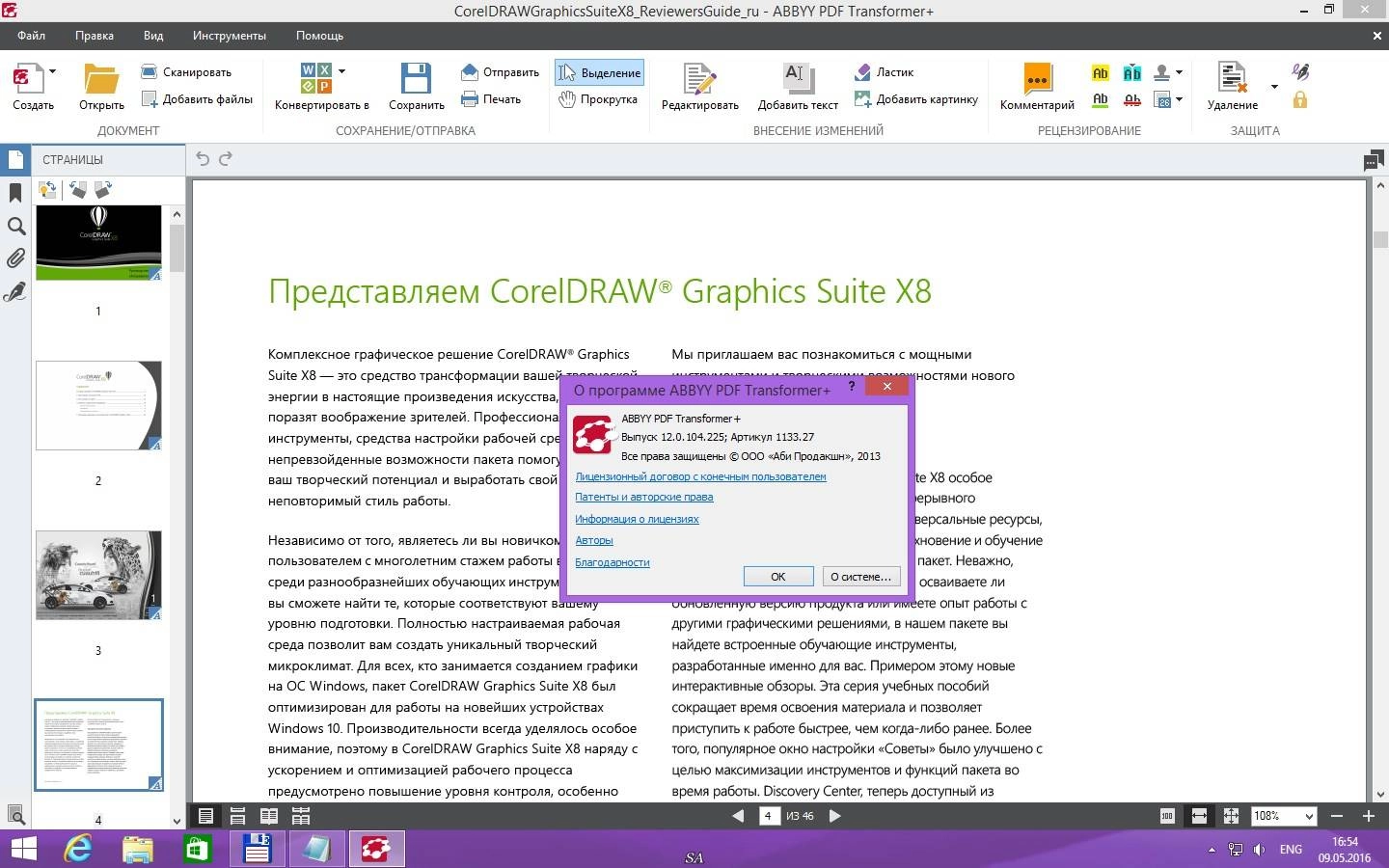This screenshot has height=868, width=1389.
Task: Click the Сканировать scanner button
Action: click(x=186, y=71)
